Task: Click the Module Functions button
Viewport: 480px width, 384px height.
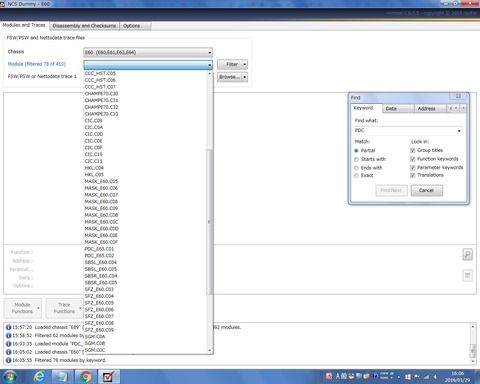Action: 22,308
